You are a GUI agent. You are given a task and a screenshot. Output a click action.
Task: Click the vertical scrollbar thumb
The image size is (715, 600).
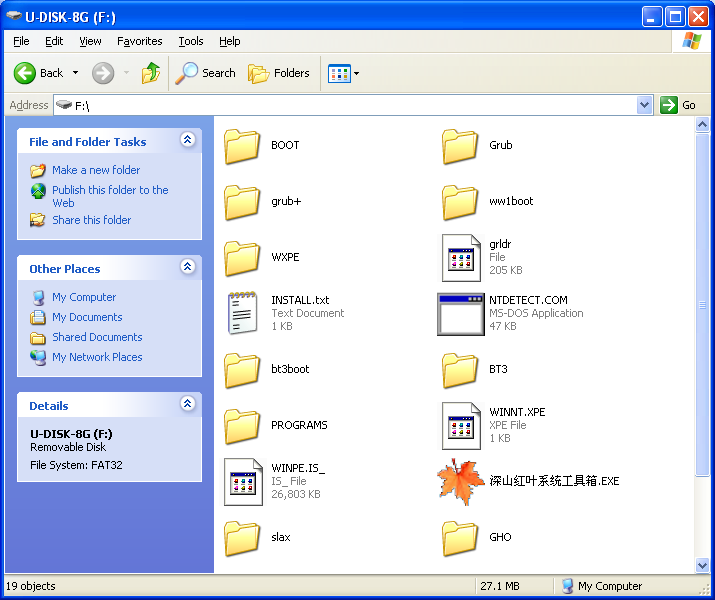702,305
